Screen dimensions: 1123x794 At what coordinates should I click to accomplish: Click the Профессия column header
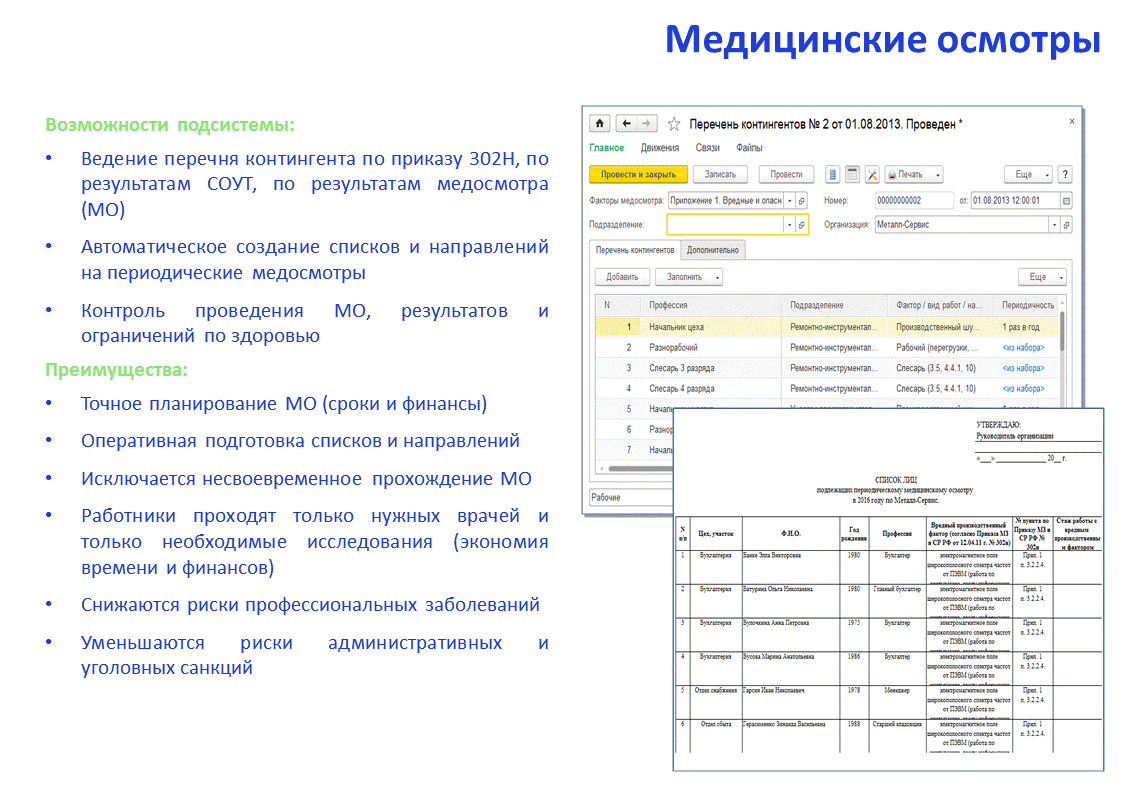pyautogui.click(x=711, y=305)
